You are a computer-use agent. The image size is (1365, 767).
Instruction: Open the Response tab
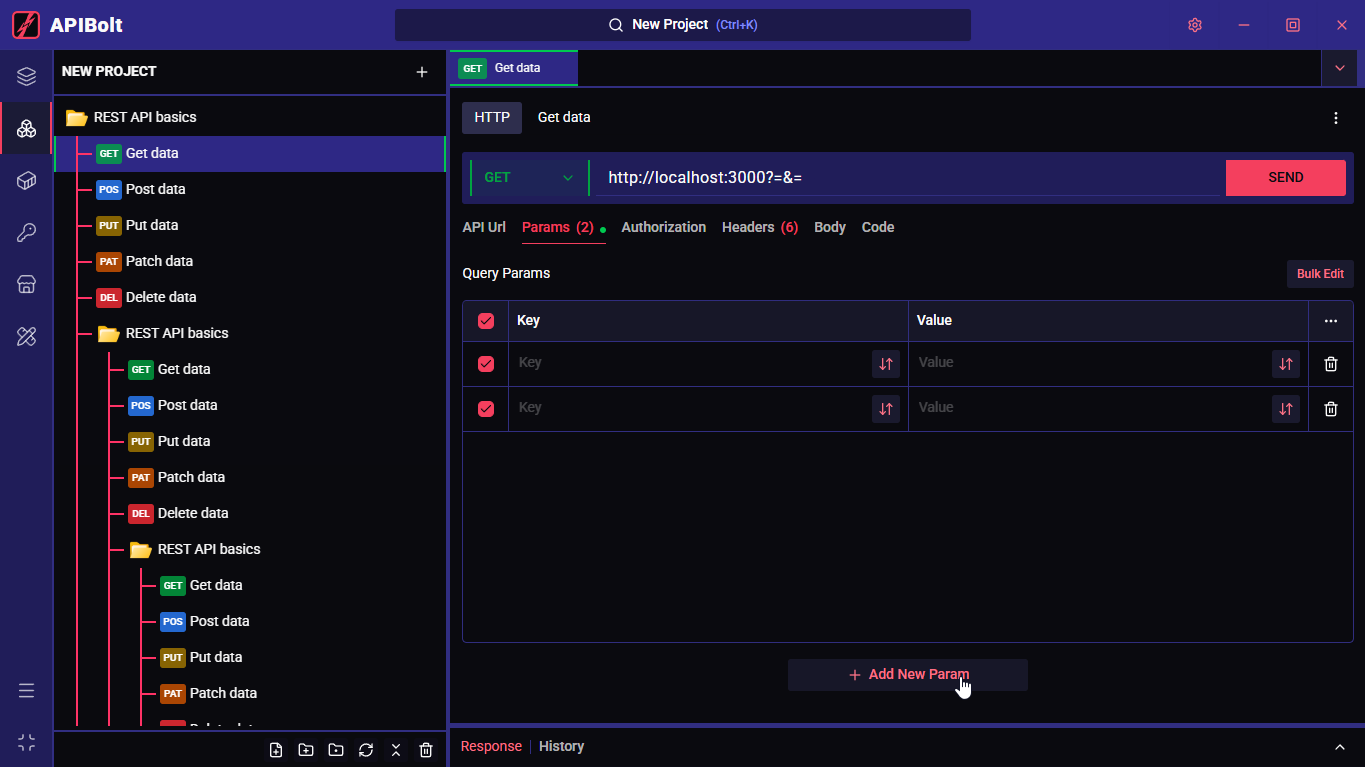point(491,746)
